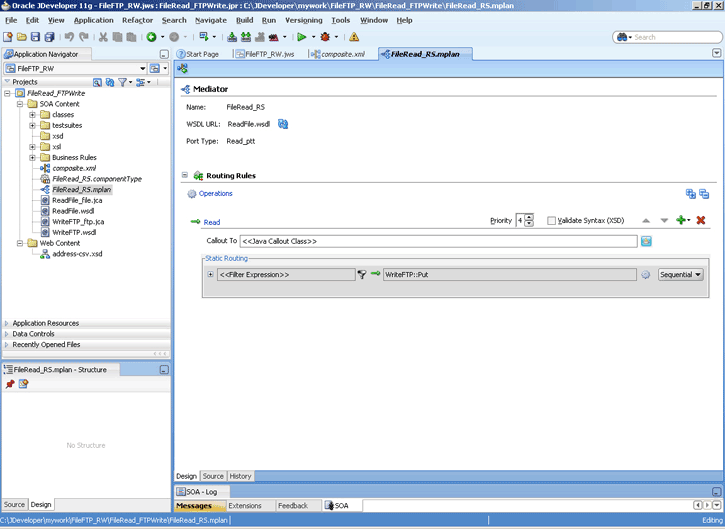Click the Make project build icon
The height and width of the screenshot is (529, 725).
(x=232, y=37)
